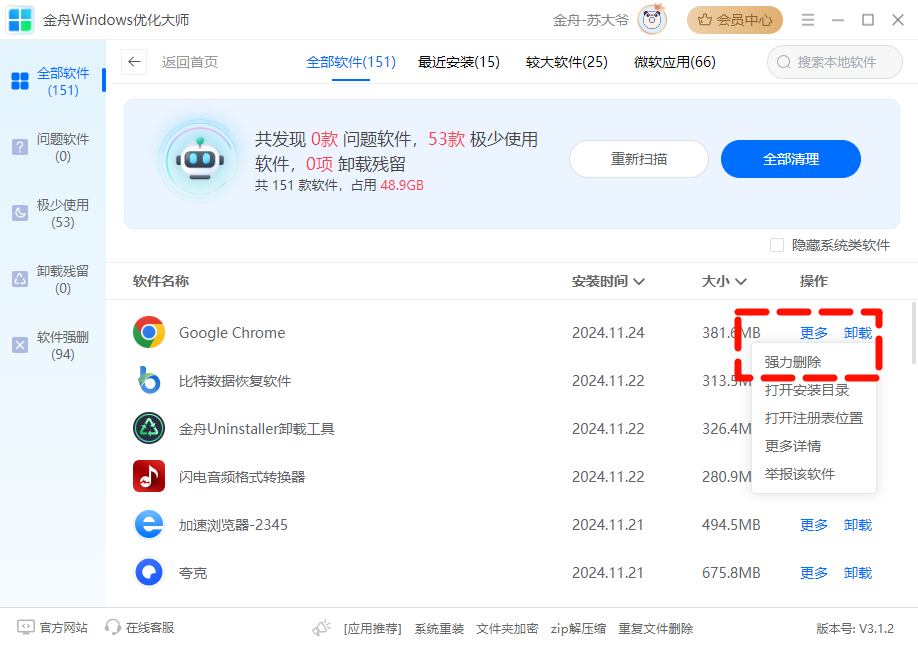Select the 软件强删 cross icon
Viewport: 918px width, 647px height.
point(20,345)
